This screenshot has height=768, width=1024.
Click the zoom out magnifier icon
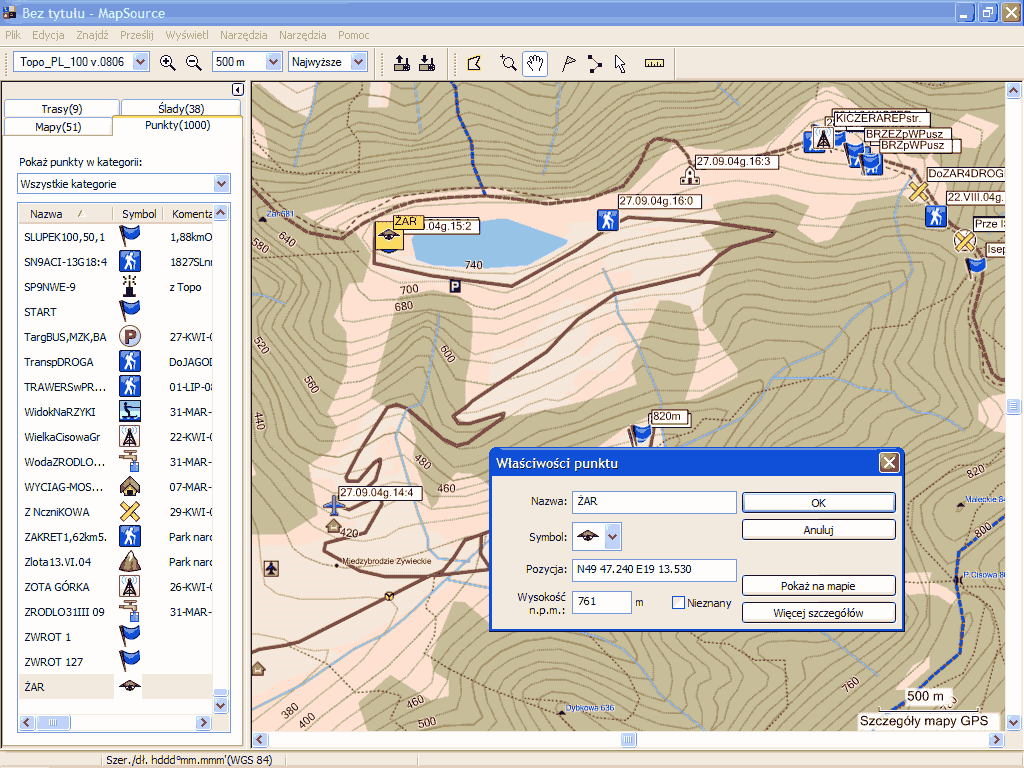pos(193,62)
